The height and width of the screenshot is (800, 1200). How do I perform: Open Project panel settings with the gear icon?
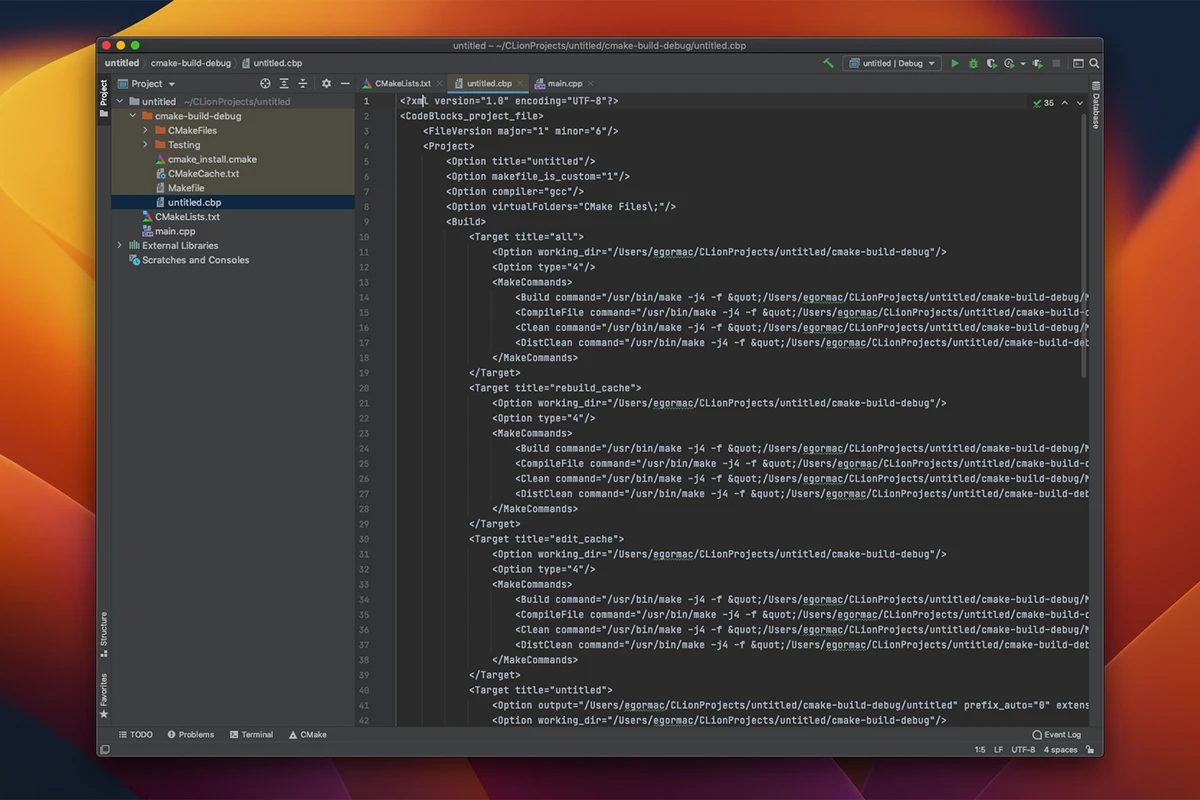[x=327, y=84]
